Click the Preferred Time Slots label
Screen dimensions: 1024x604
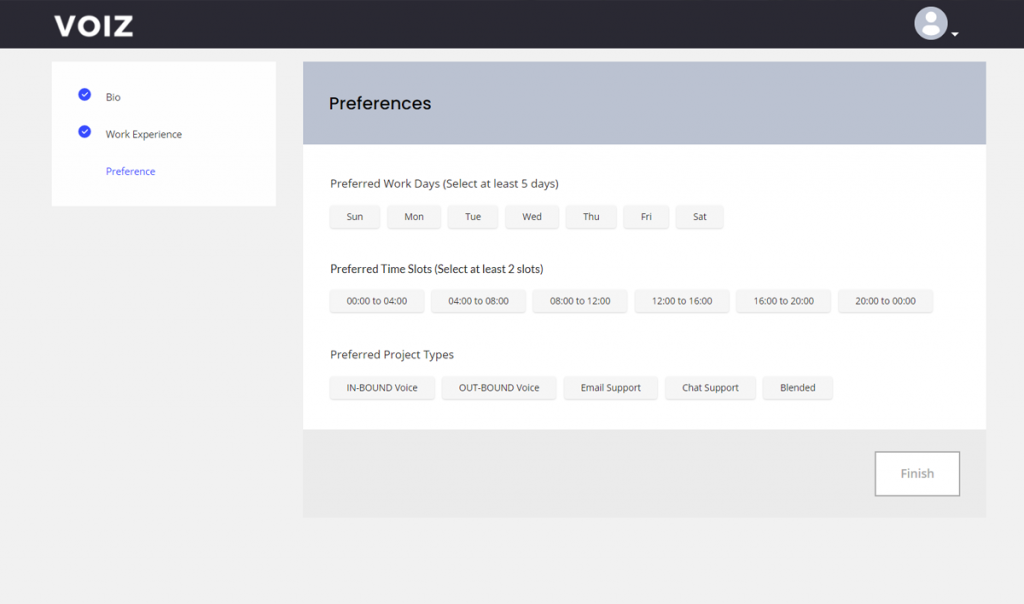[436, 269]
